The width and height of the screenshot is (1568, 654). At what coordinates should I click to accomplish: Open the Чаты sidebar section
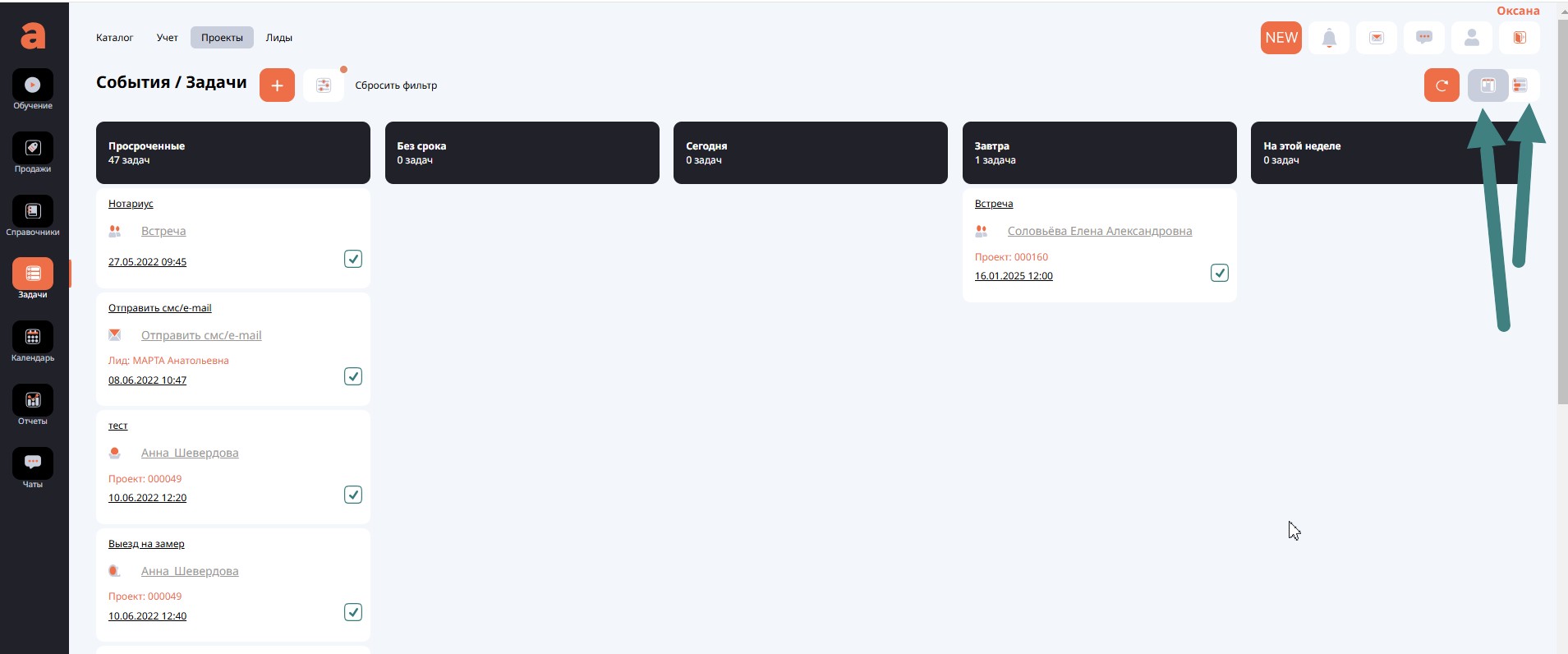tap(33, 464)
